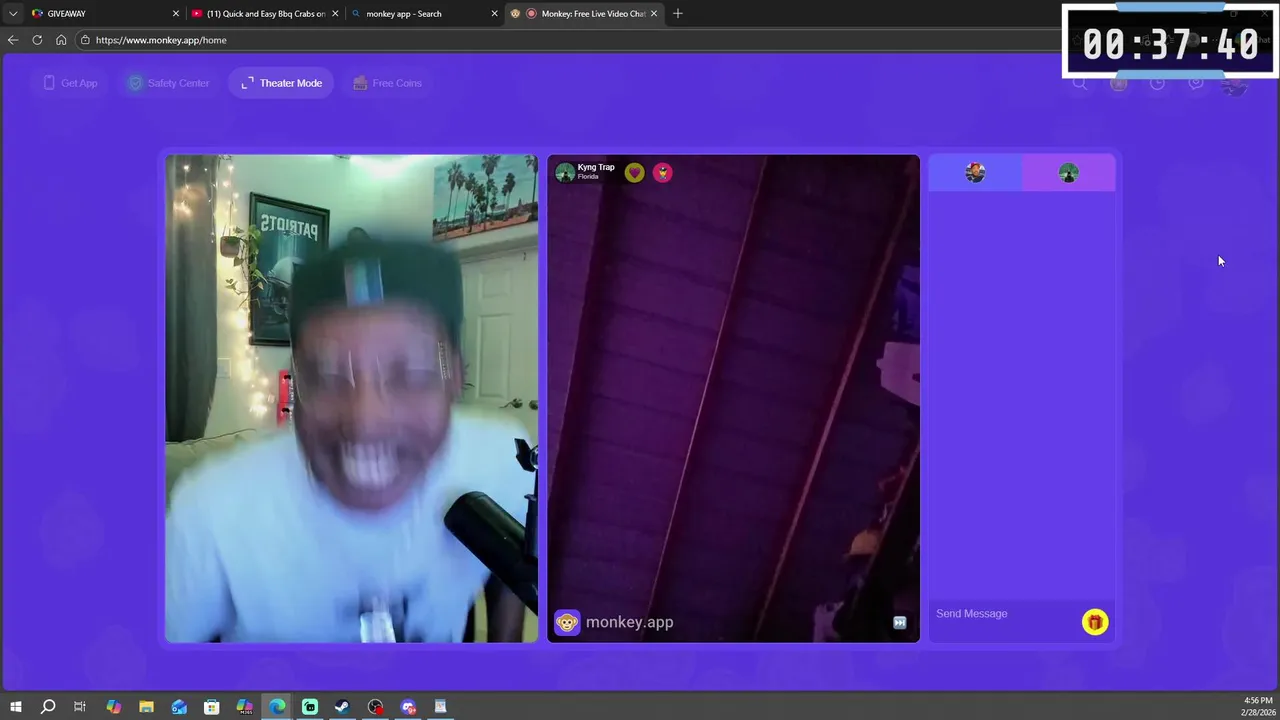
Task: Close the Bbq Crabs YouTube tab
Action: point(335,13)
